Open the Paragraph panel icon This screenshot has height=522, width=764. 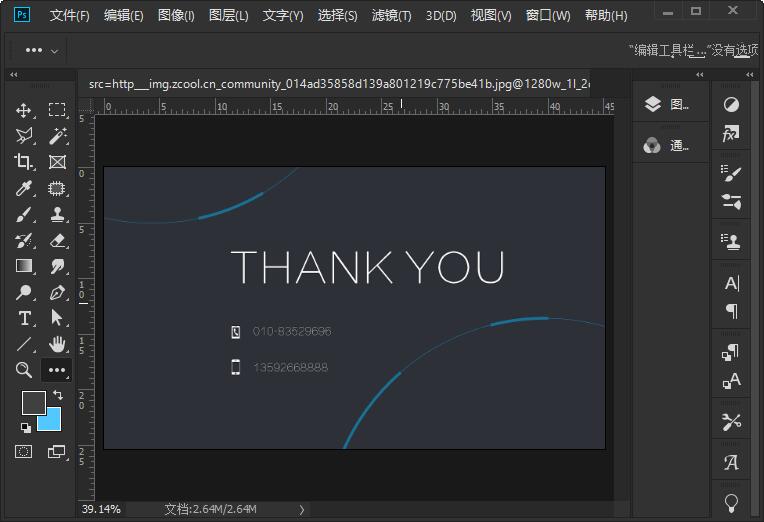pyautogui.click(x=731, y=311)
